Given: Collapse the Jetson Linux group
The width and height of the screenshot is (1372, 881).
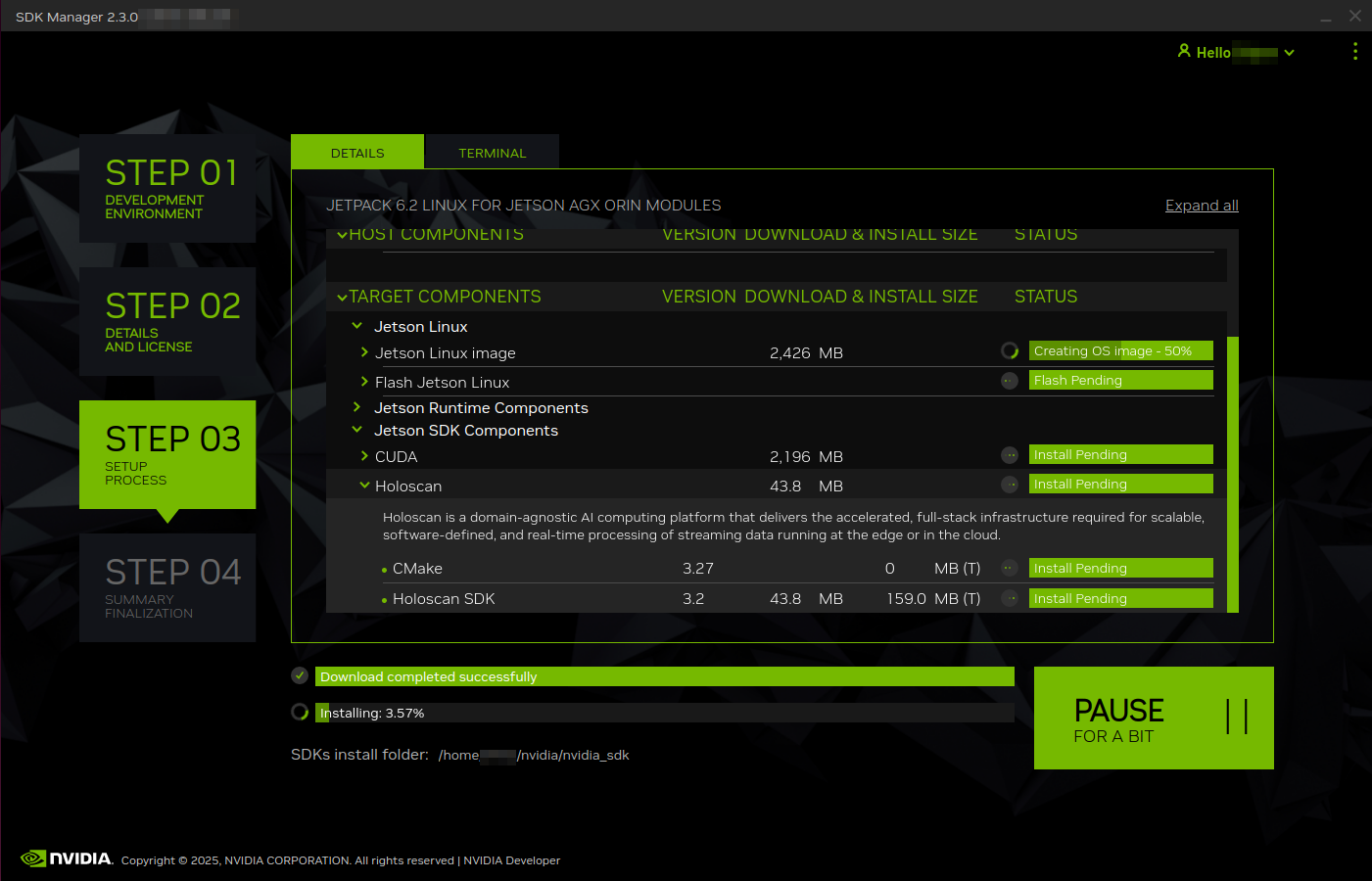Looking at the screenshot, I should coord(357,326).
